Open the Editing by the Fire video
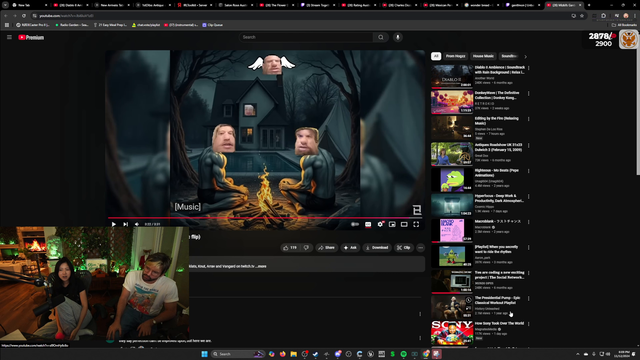The image size is (640, 360). point(452,127)
